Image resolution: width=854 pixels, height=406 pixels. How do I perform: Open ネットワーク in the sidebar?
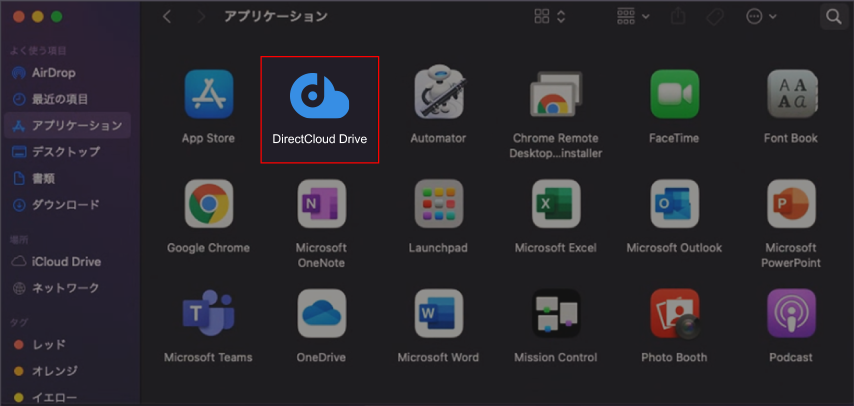(68, 288)
